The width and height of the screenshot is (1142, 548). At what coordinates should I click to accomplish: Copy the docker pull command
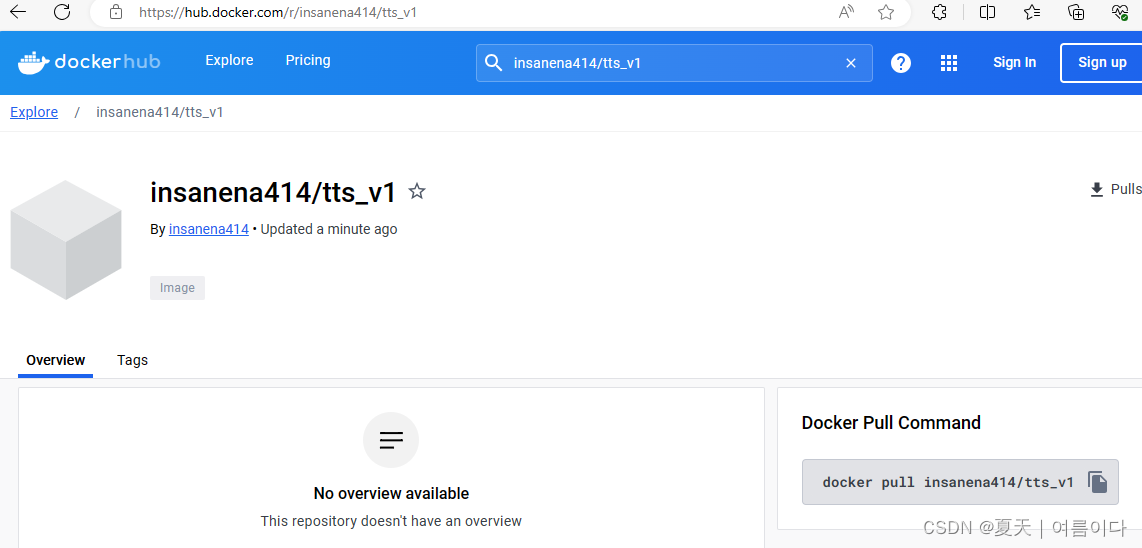click(1098, 482)
